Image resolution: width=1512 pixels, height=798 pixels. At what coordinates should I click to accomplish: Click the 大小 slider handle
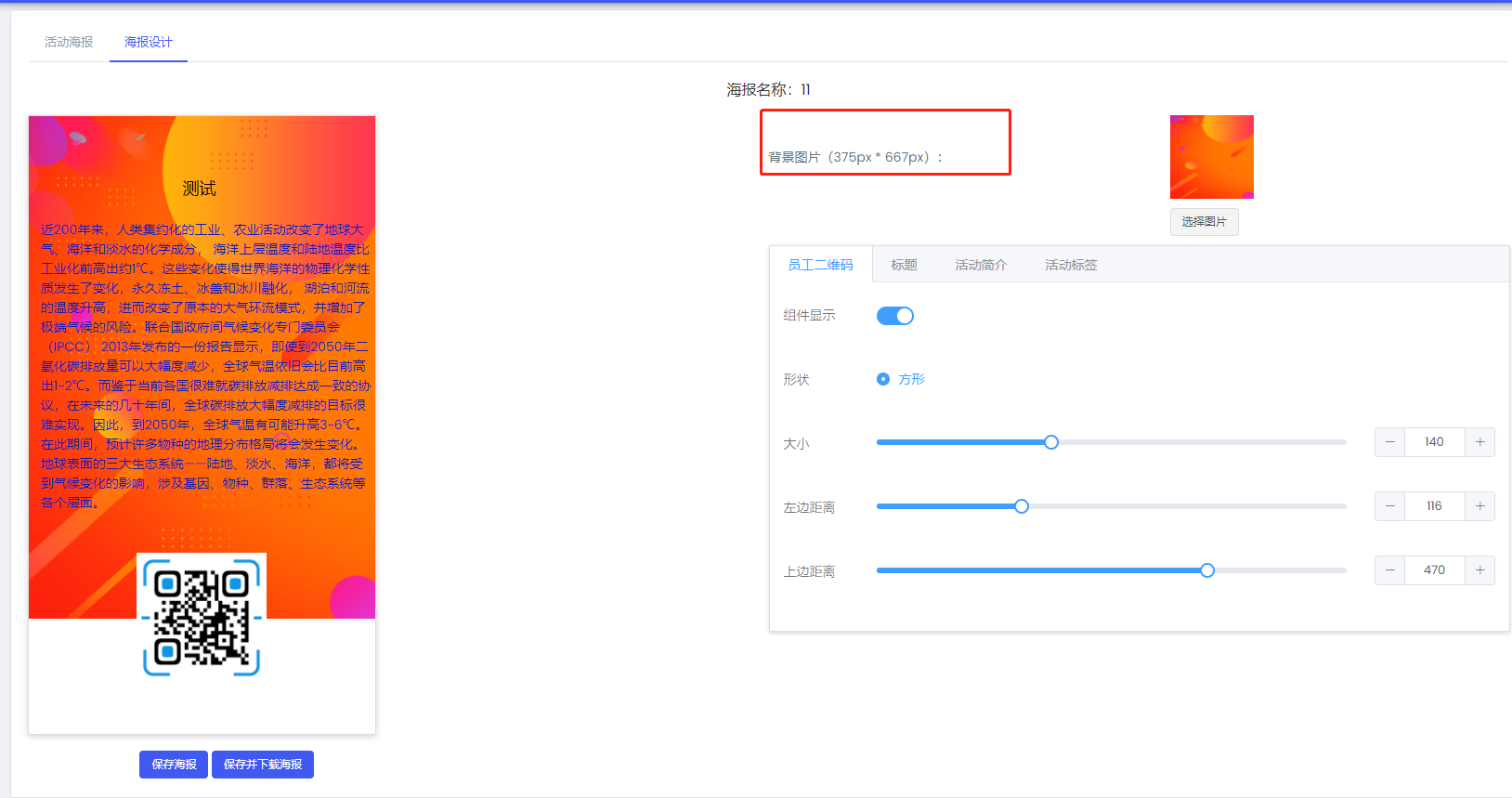[1051, 442]
